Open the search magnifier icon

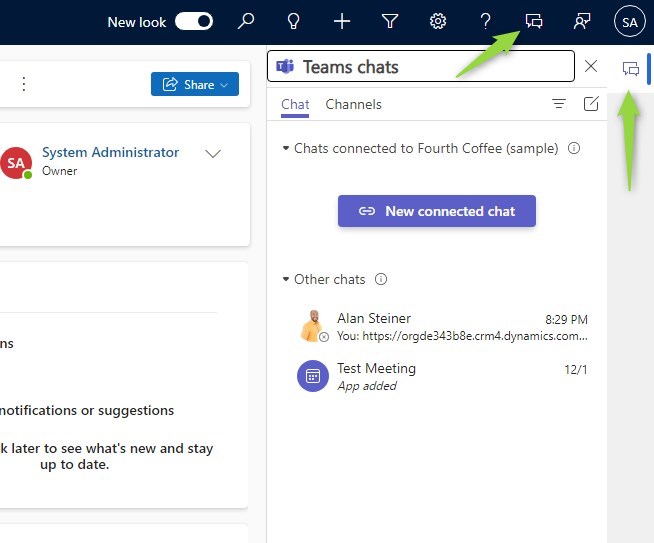point(245,21)
